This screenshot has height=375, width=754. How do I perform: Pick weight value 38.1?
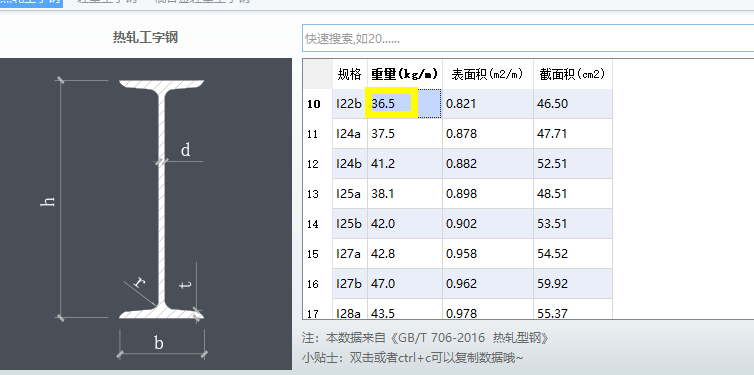point(405,194)
